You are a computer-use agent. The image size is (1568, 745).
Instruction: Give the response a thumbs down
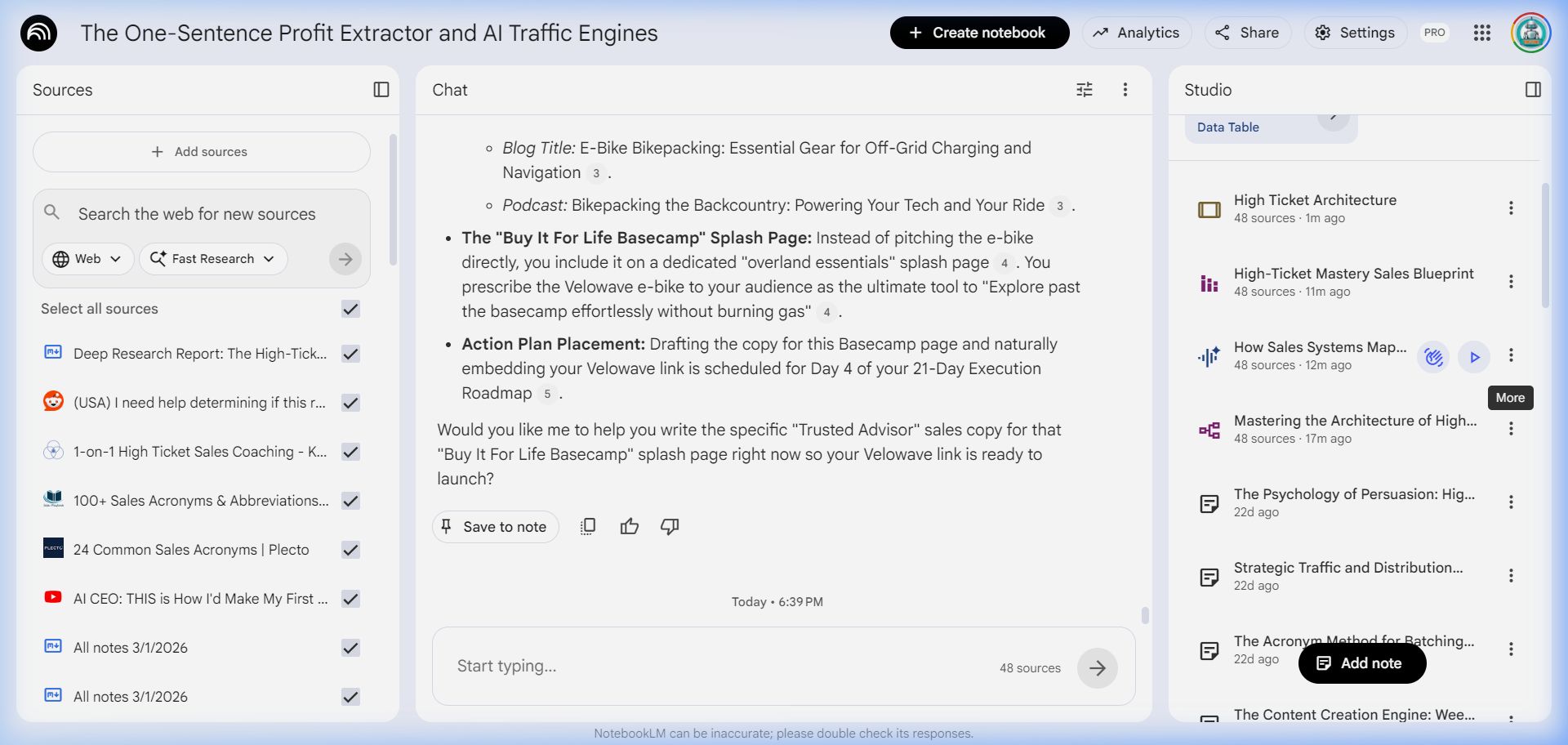tap(670, 527)
